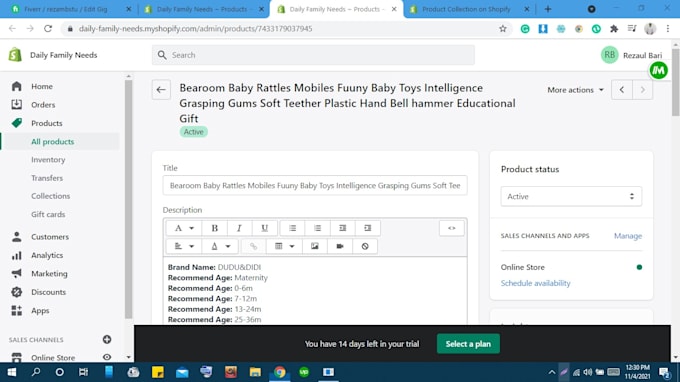This screenshot has height=382, width=680.
Task: Insert a numbered list
Action: [x=317, y=228]
